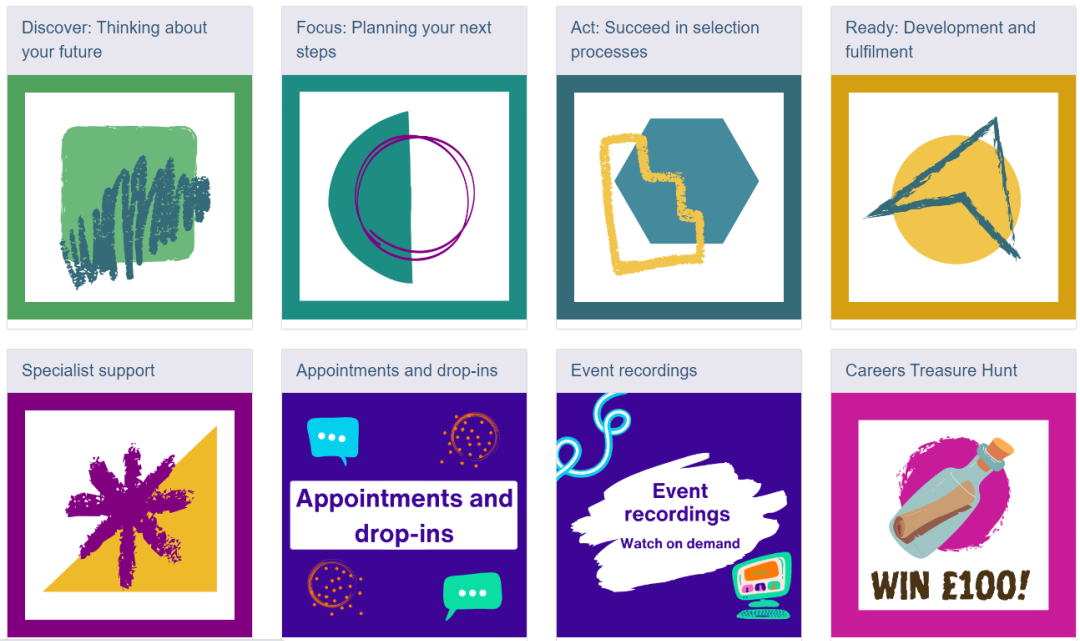Image resolution: width=1080 pixels, height=641 pixels.
Task: Select the 'Event recordings' title link
Action: point(634,370)
